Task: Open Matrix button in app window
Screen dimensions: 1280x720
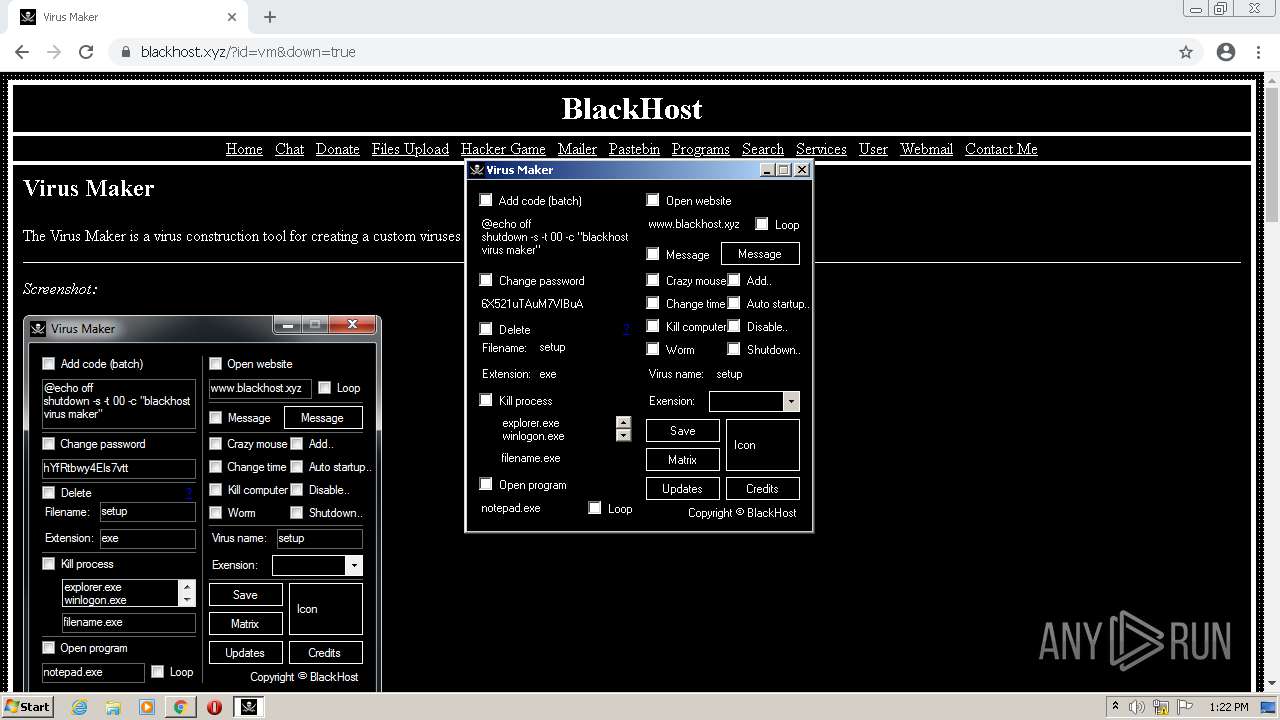Action: [682, 460]
